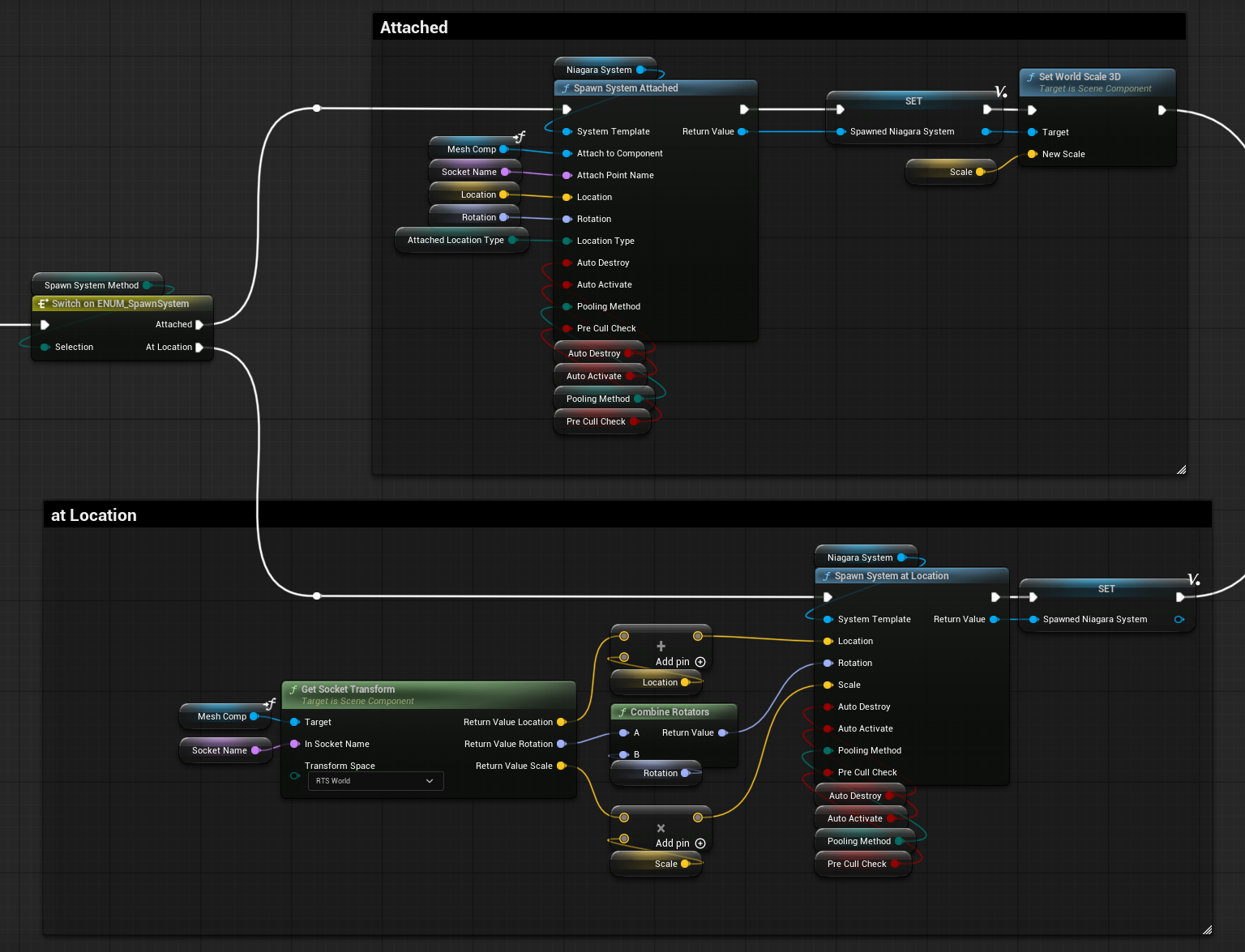Click the Add pin plus icon on the multiply node

click(700, 843)
